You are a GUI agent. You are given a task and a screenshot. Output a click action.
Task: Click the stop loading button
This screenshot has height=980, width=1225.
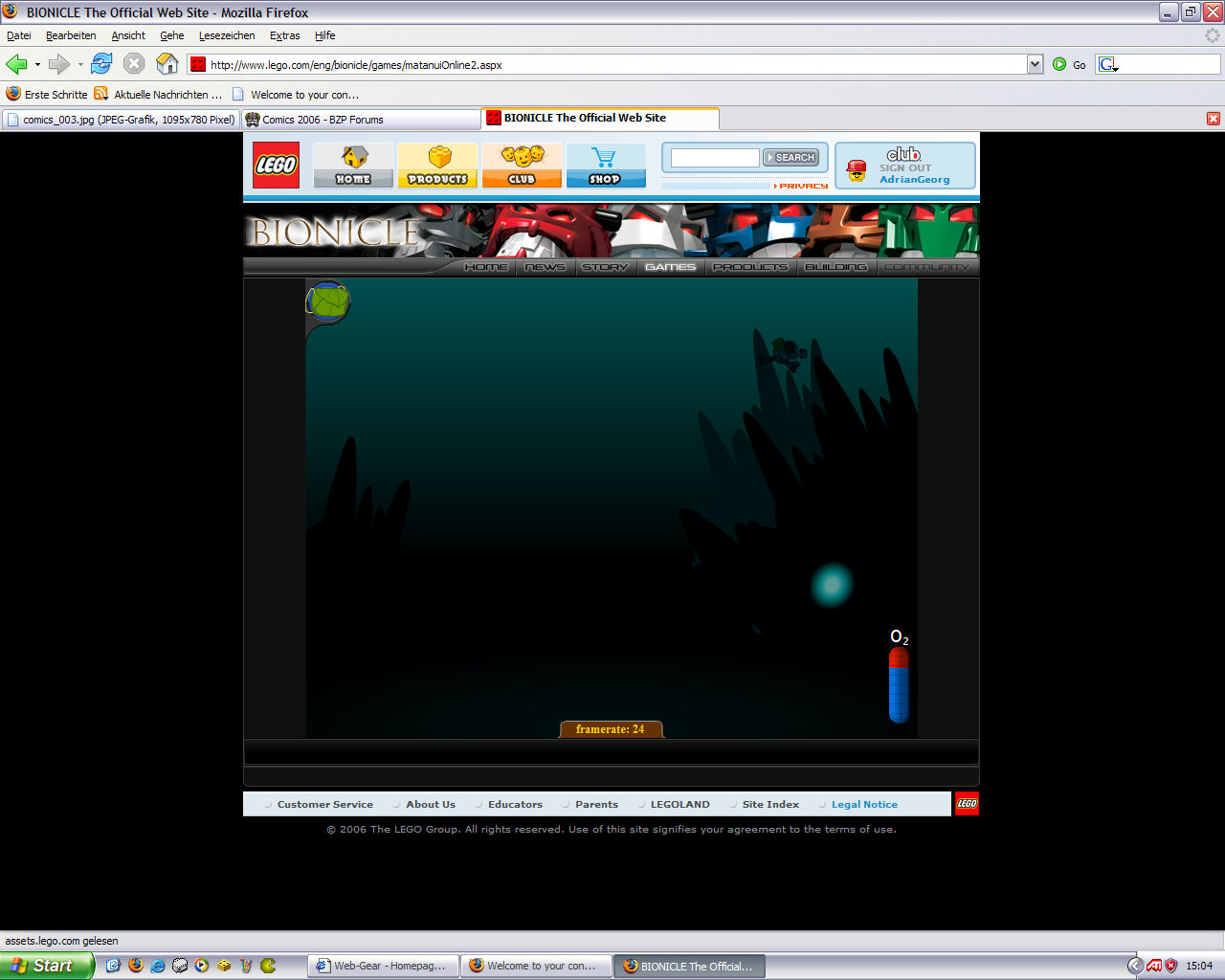134,64
